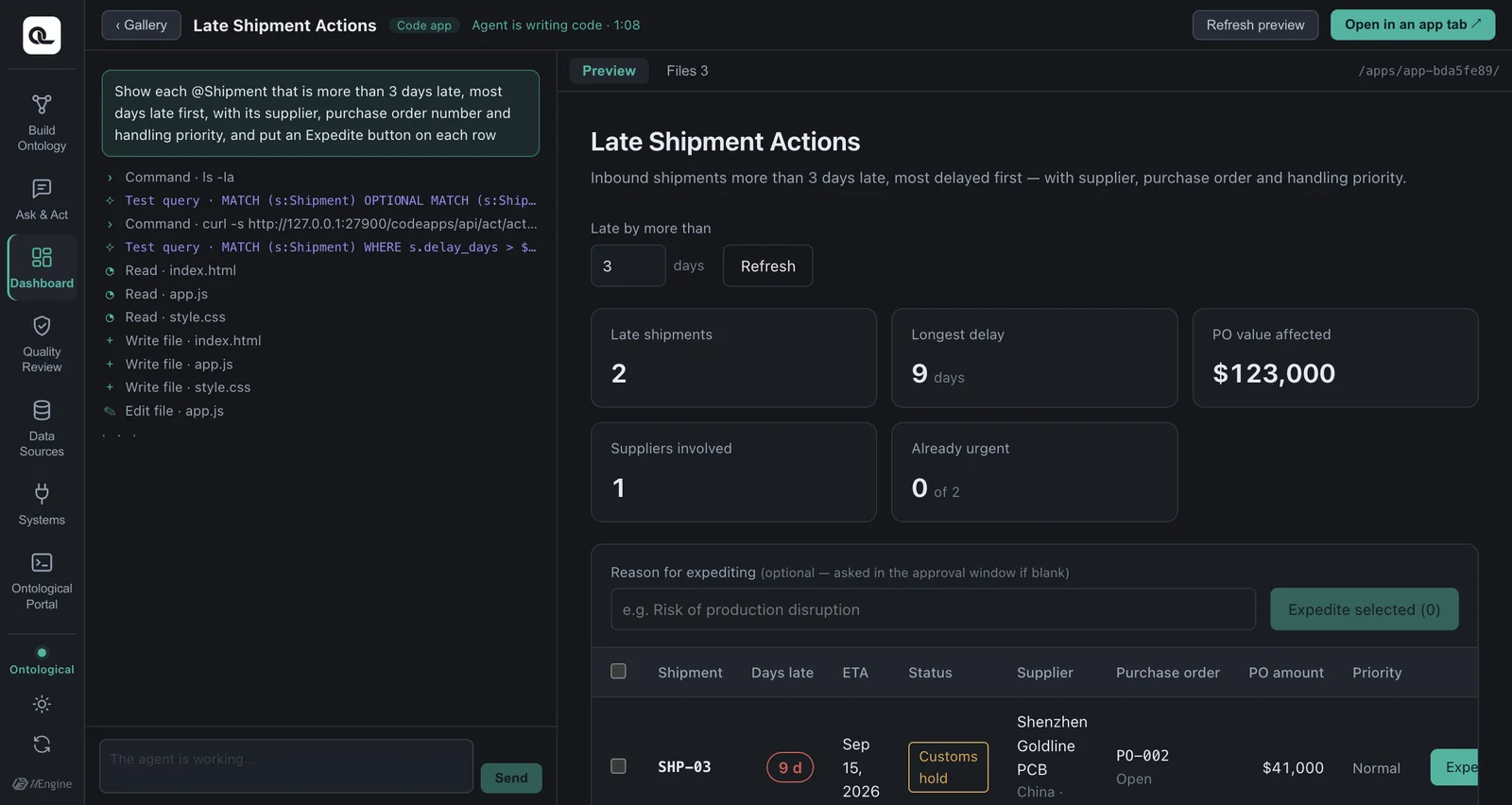Expand the 'Command · curl -s' step
This screenshot has height=805, width=1512.
320,224
